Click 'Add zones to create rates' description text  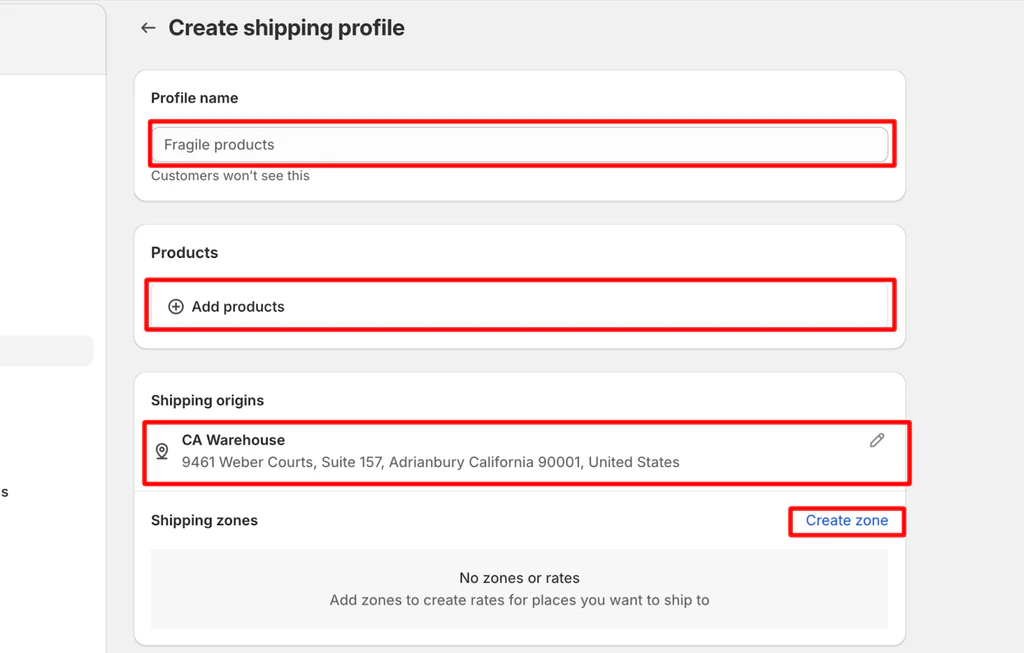(519, 600)
